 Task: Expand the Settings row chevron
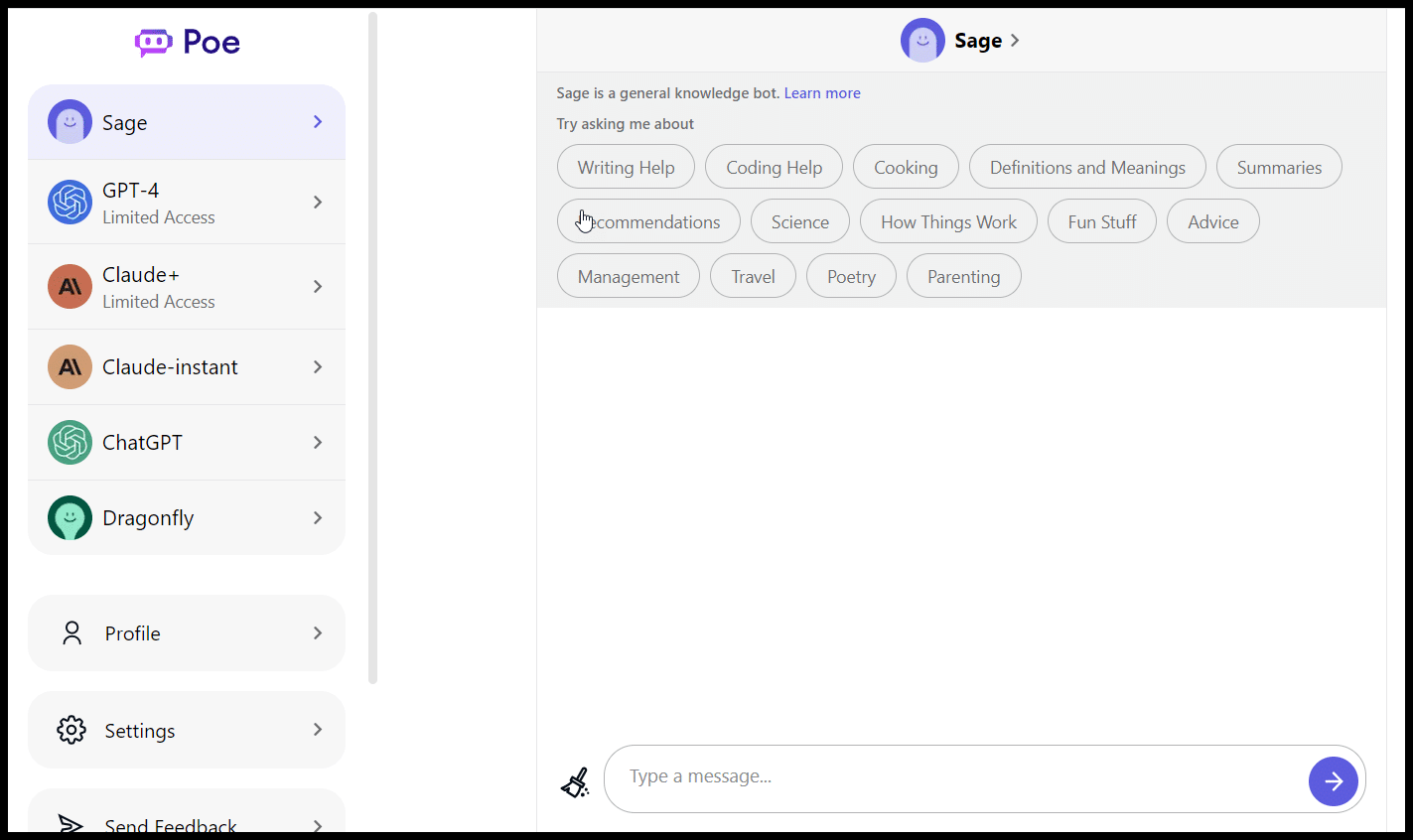pos(318,730)
